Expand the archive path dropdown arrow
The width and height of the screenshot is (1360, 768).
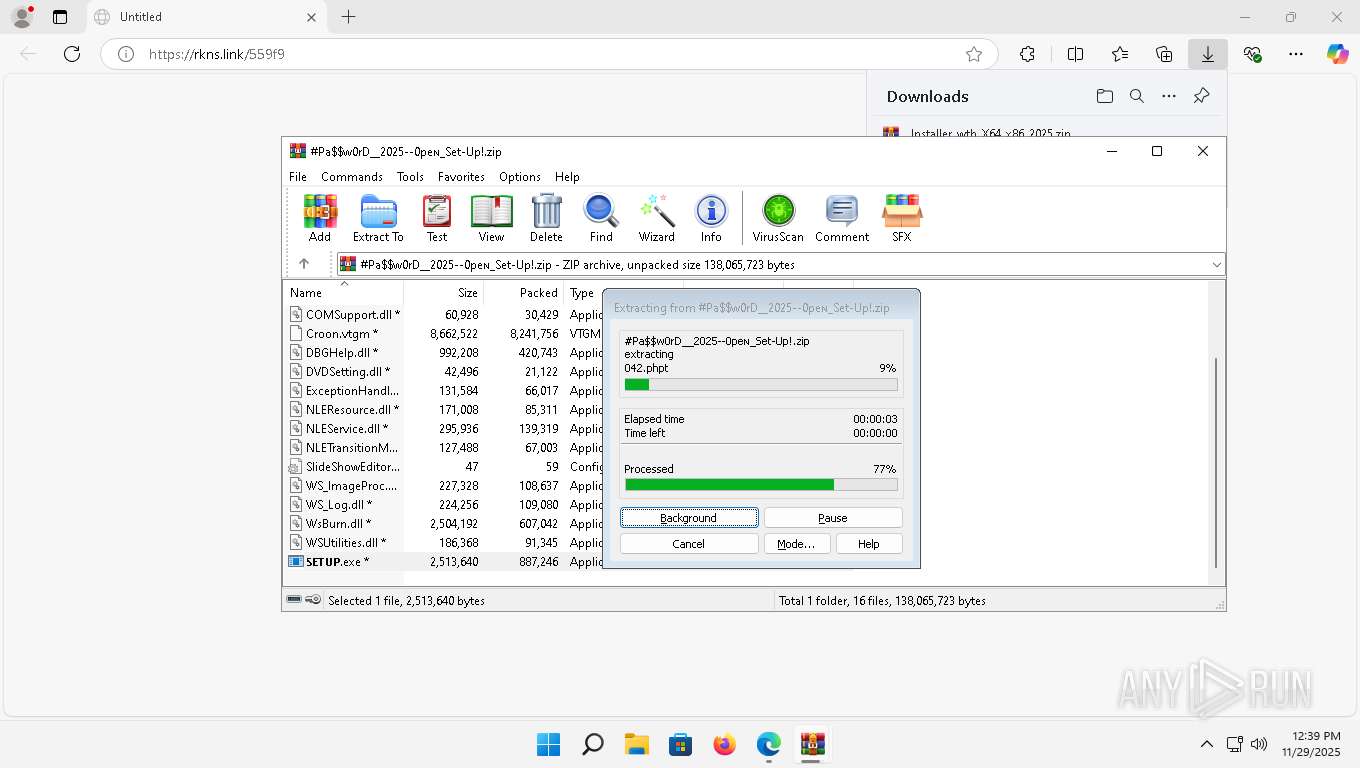click(x=1216, y=265)
